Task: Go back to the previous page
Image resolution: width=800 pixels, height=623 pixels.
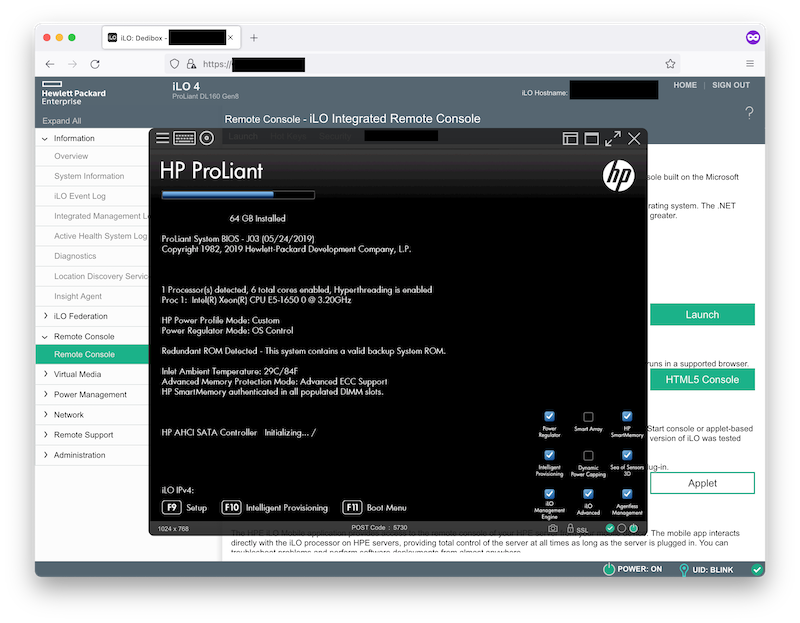Action: [50, 64]
